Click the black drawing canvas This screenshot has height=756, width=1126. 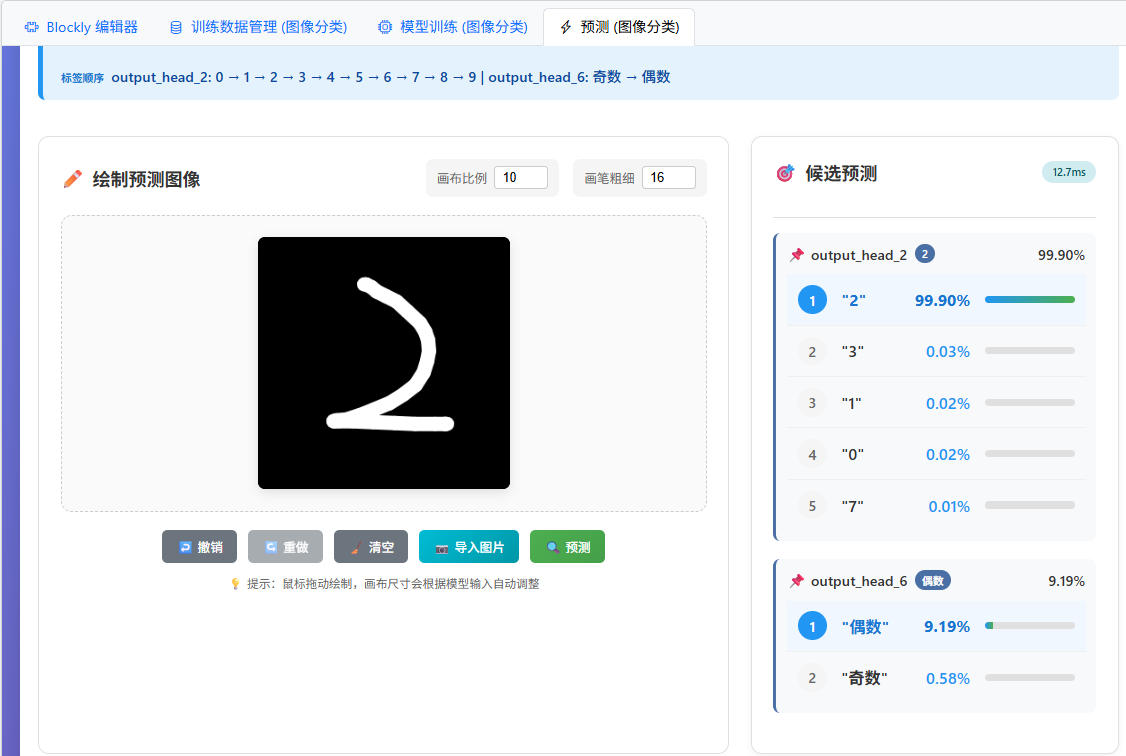[x=383, y=363]
